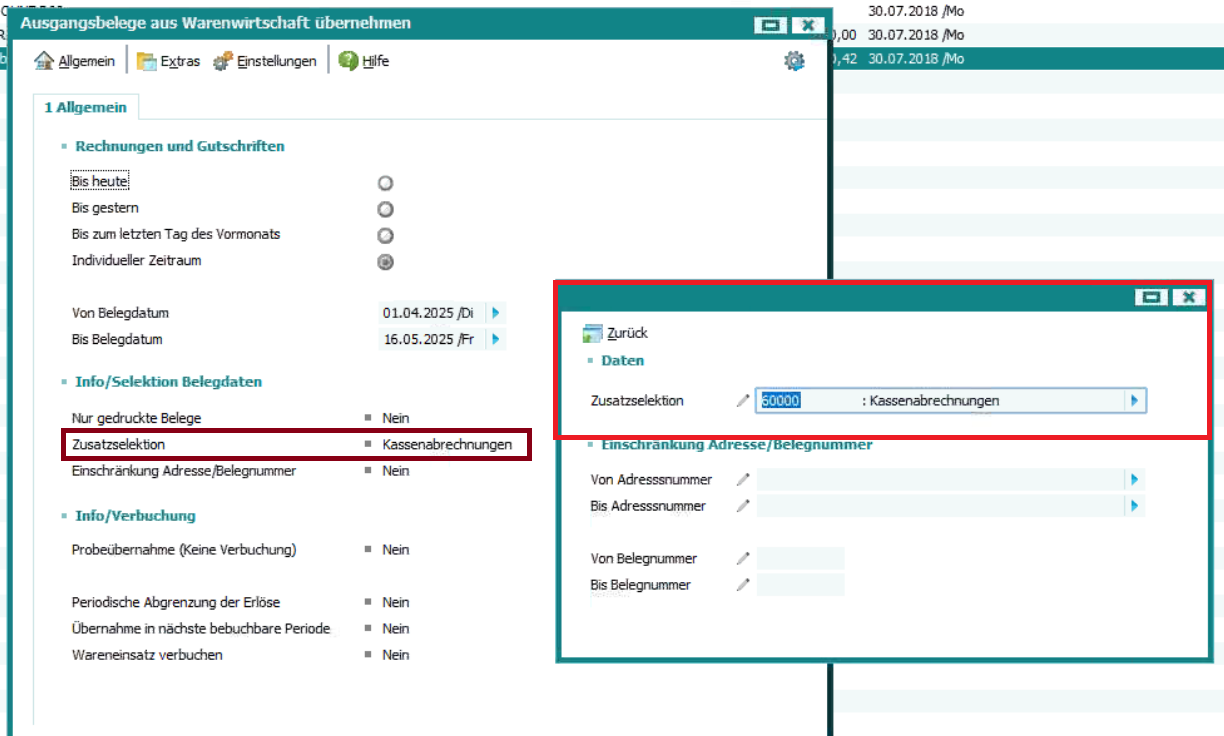
Task: Click the pencil icon beside Bis Adressnummer
Action: 742,506
